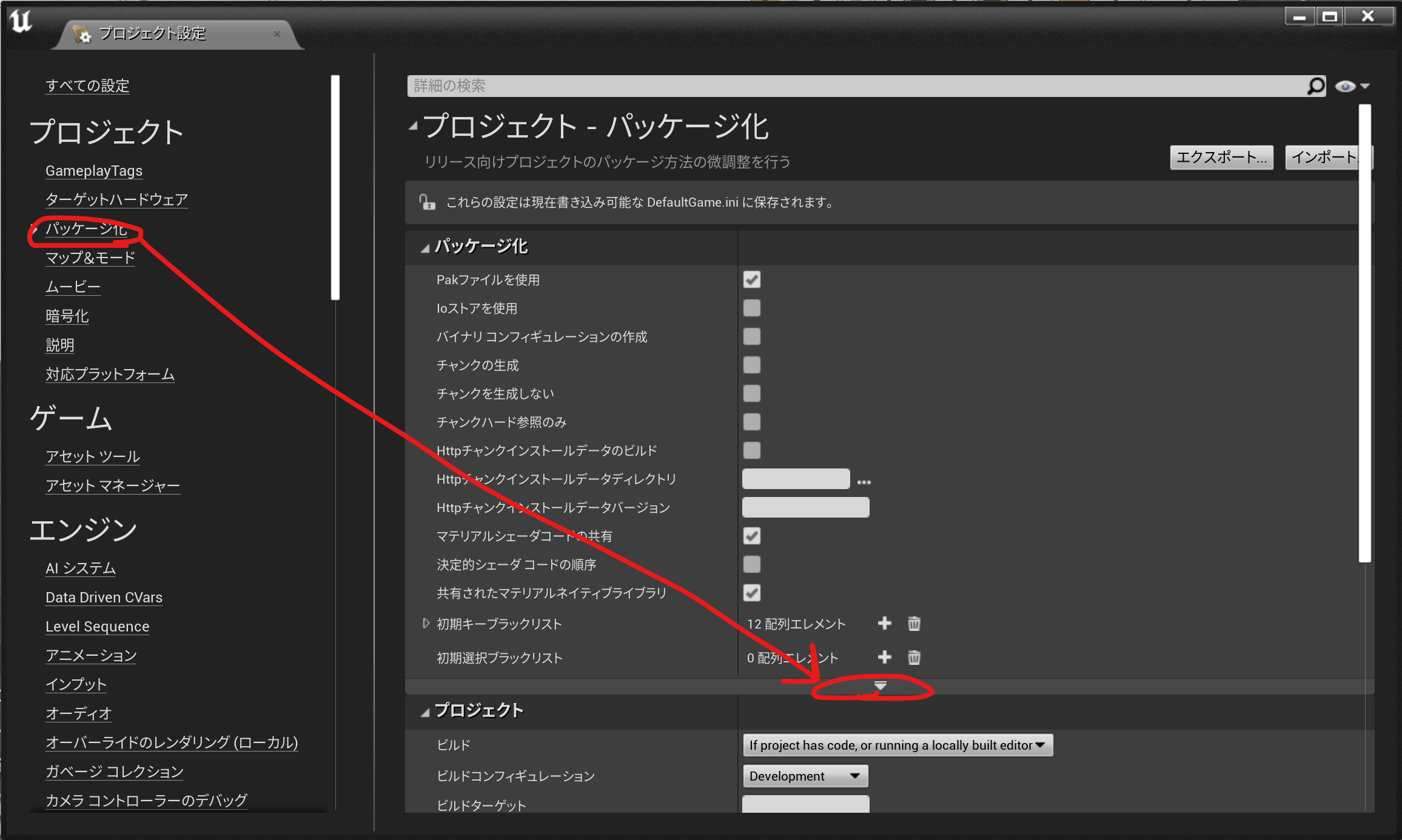Image resolution: width=1402 pixels, height=840 pixels.
Task: Expand 初期キーブラックリスト array triangle
Action: (426, 623)
